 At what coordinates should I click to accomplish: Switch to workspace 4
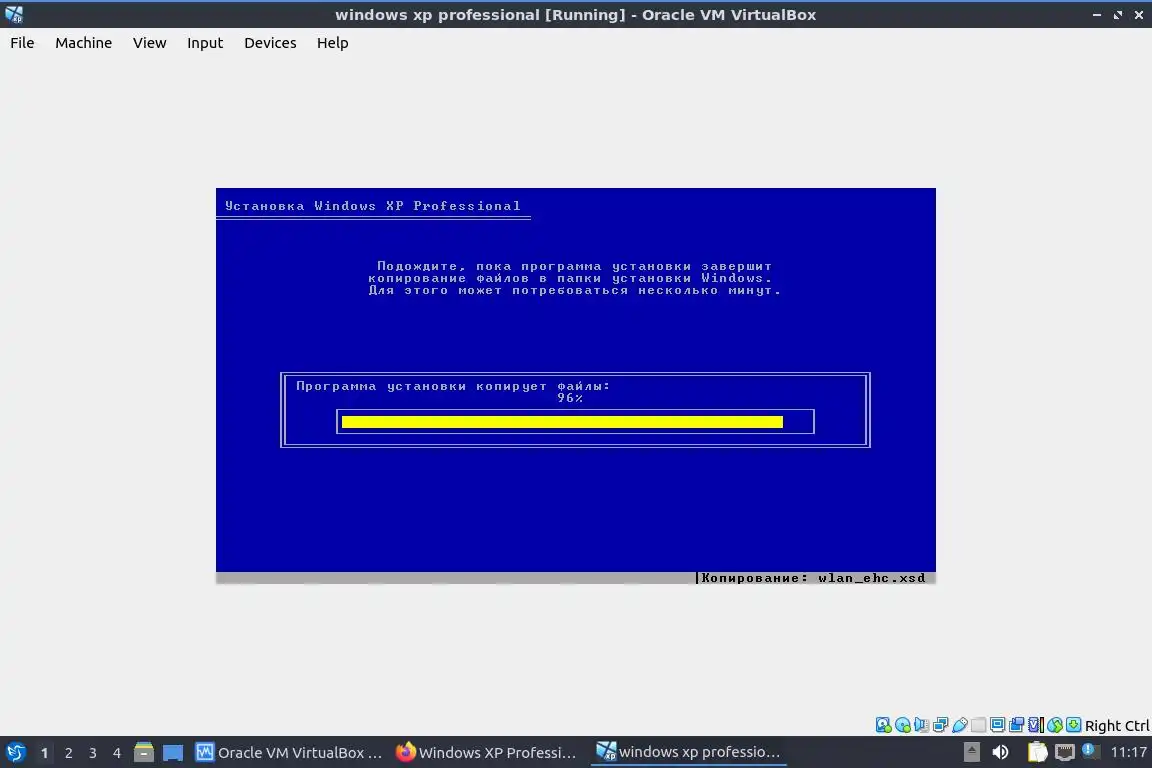tap(117, 753)
